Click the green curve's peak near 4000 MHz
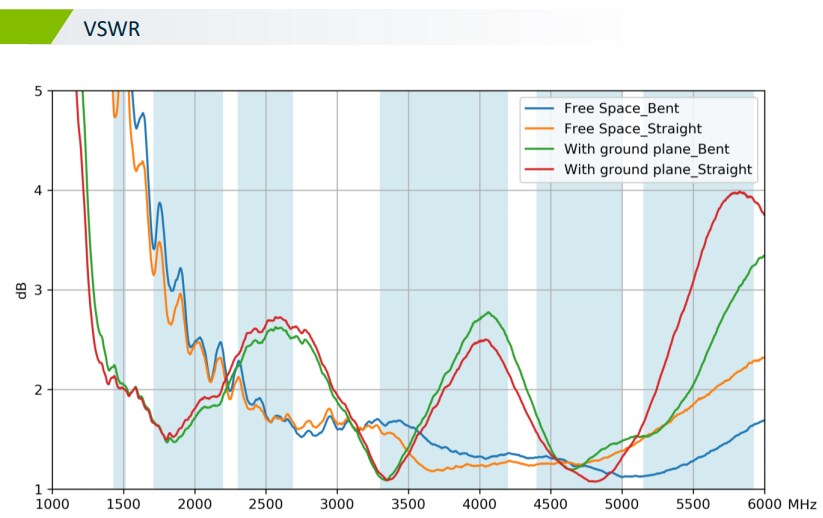The width and height of the screenshot is (823, 518). click(488, 313)
